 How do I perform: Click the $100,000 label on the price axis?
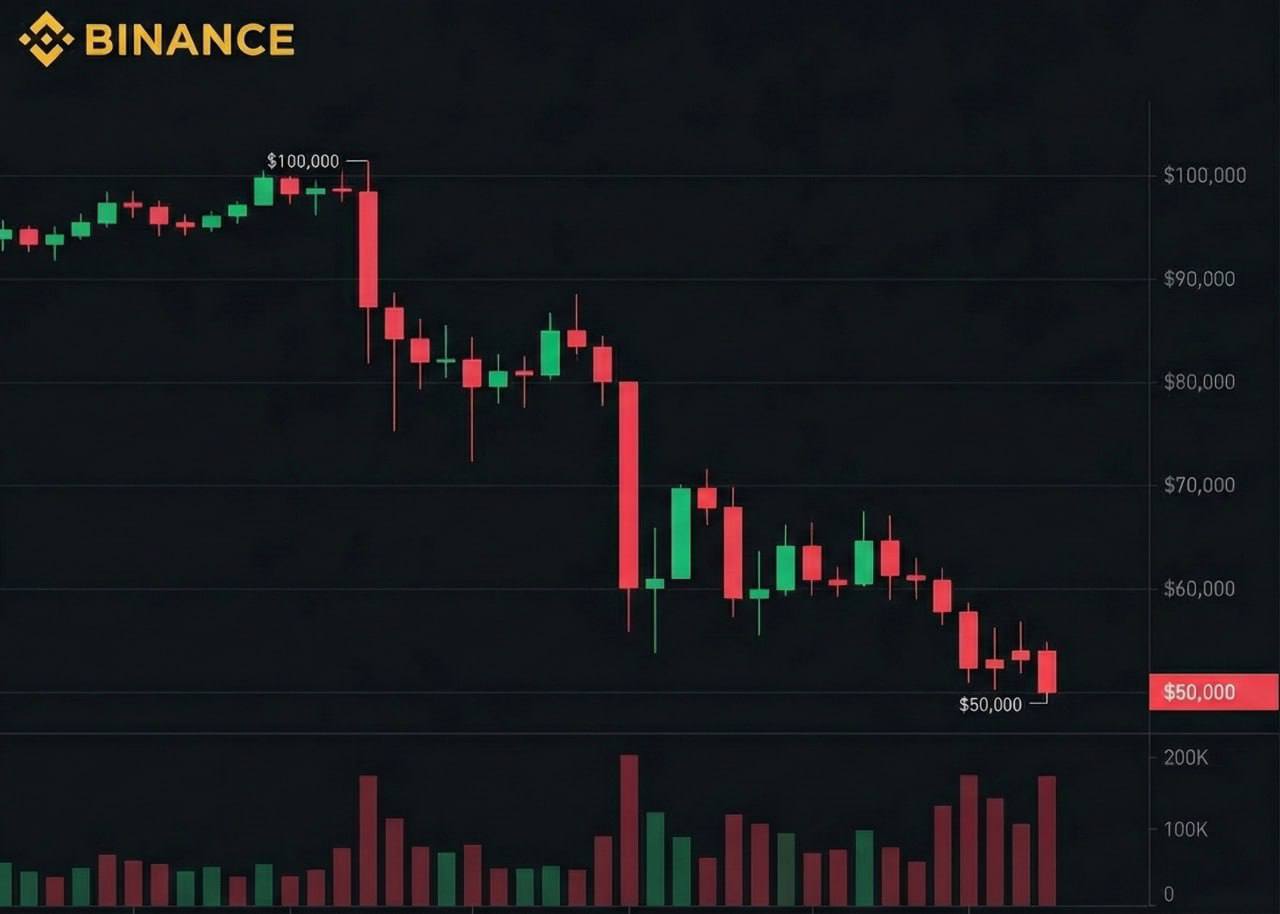click(1204, 176)
